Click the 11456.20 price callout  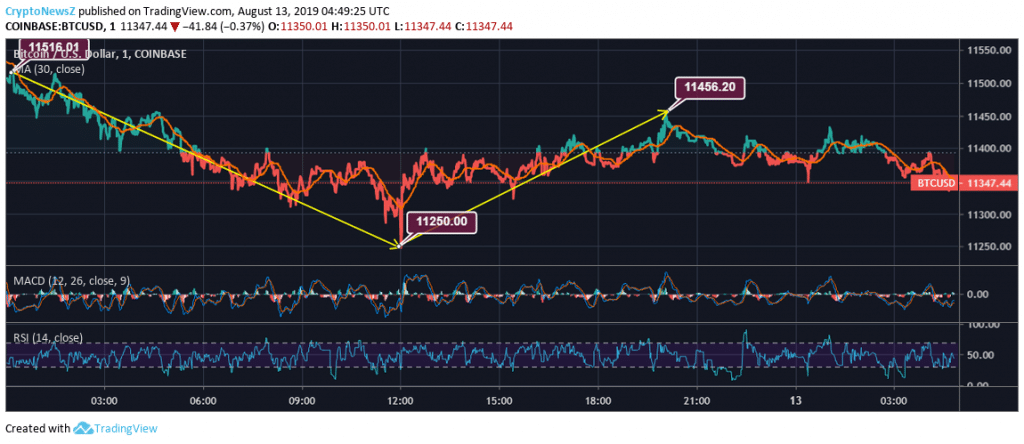pos(711,87)
